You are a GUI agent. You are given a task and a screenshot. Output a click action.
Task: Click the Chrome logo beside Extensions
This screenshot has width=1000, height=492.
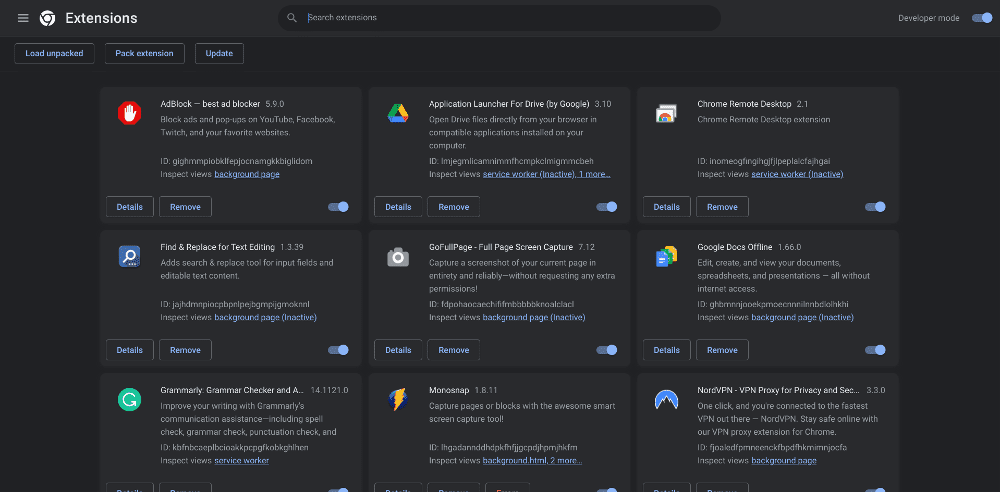[47, 18]
